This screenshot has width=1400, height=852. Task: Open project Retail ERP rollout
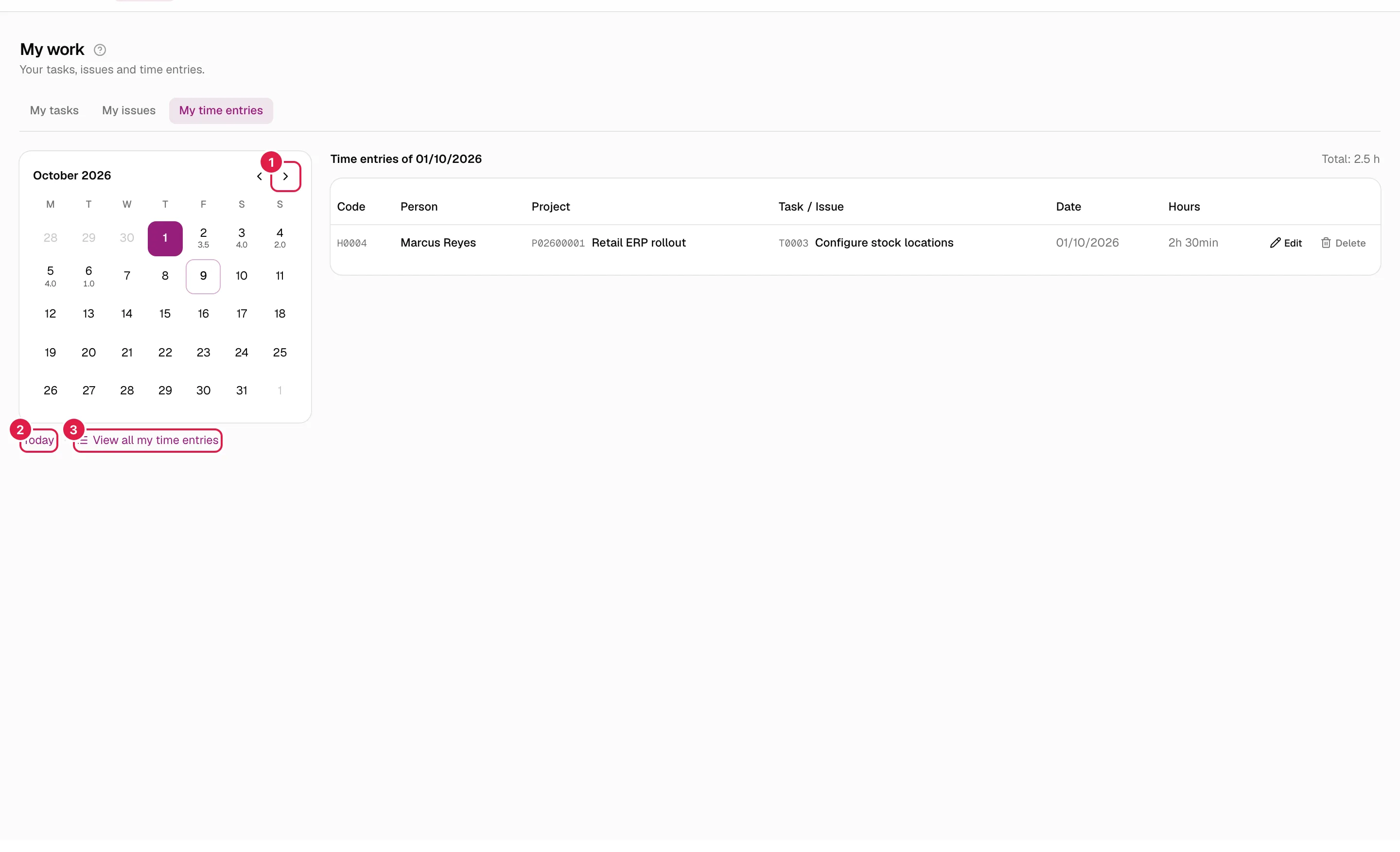[639, 243]
